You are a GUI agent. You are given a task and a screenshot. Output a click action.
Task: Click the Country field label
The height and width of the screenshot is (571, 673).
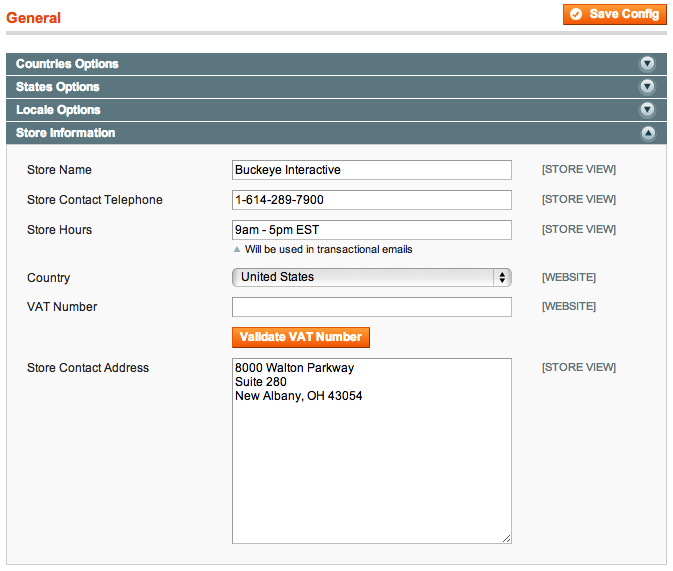(x=49, y=278)
